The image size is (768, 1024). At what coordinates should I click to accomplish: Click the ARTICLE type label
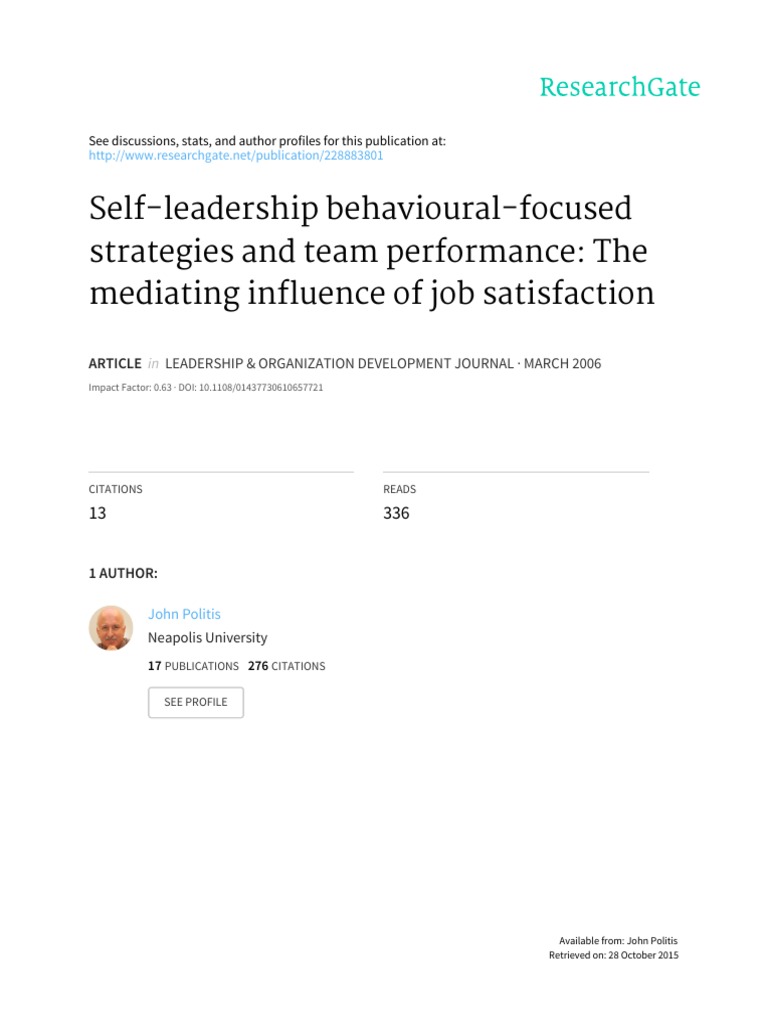114,364
